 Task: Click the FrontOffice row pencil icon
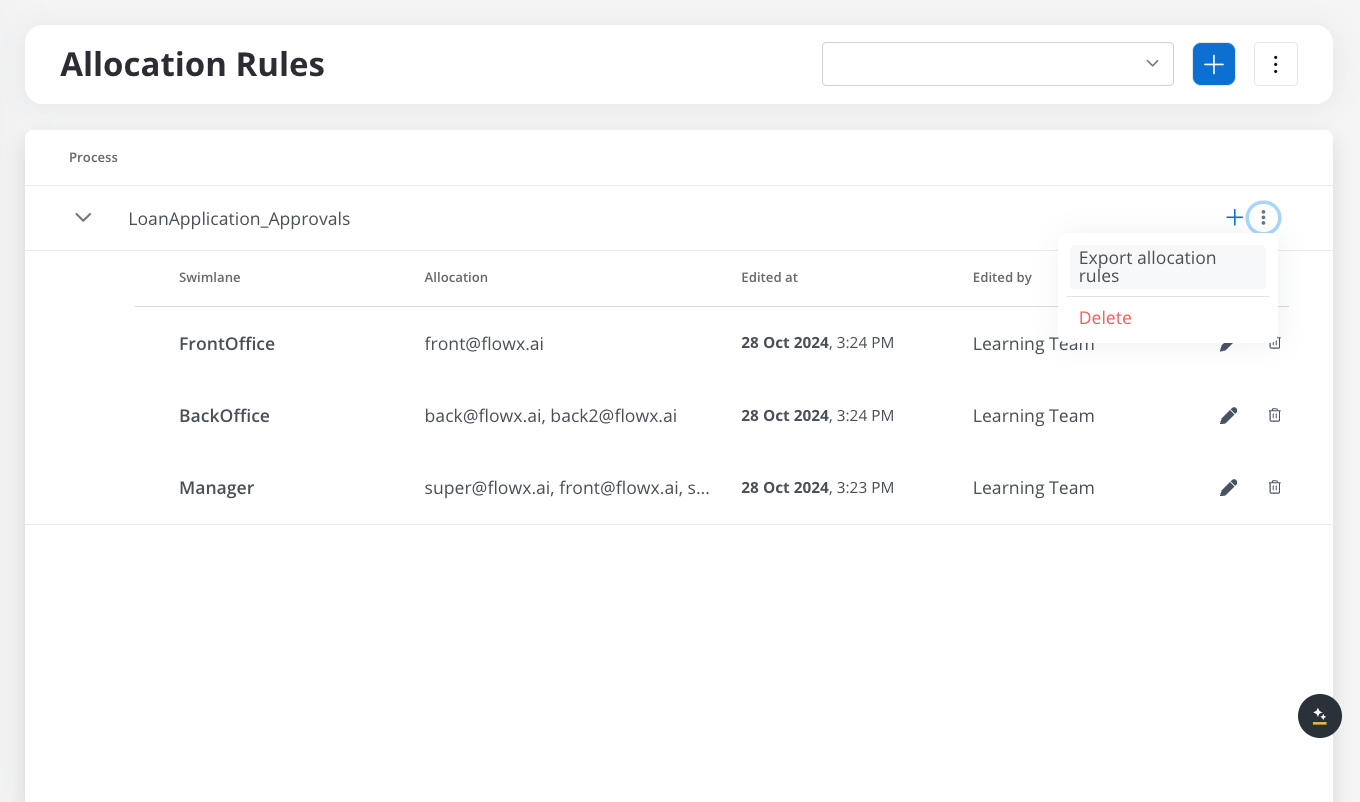[1228, 346]
